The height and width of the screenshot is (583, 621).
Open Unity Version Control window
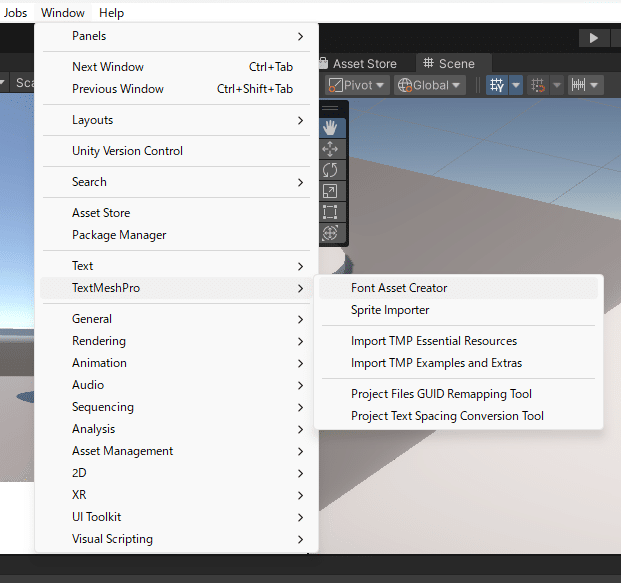[176, 151]
